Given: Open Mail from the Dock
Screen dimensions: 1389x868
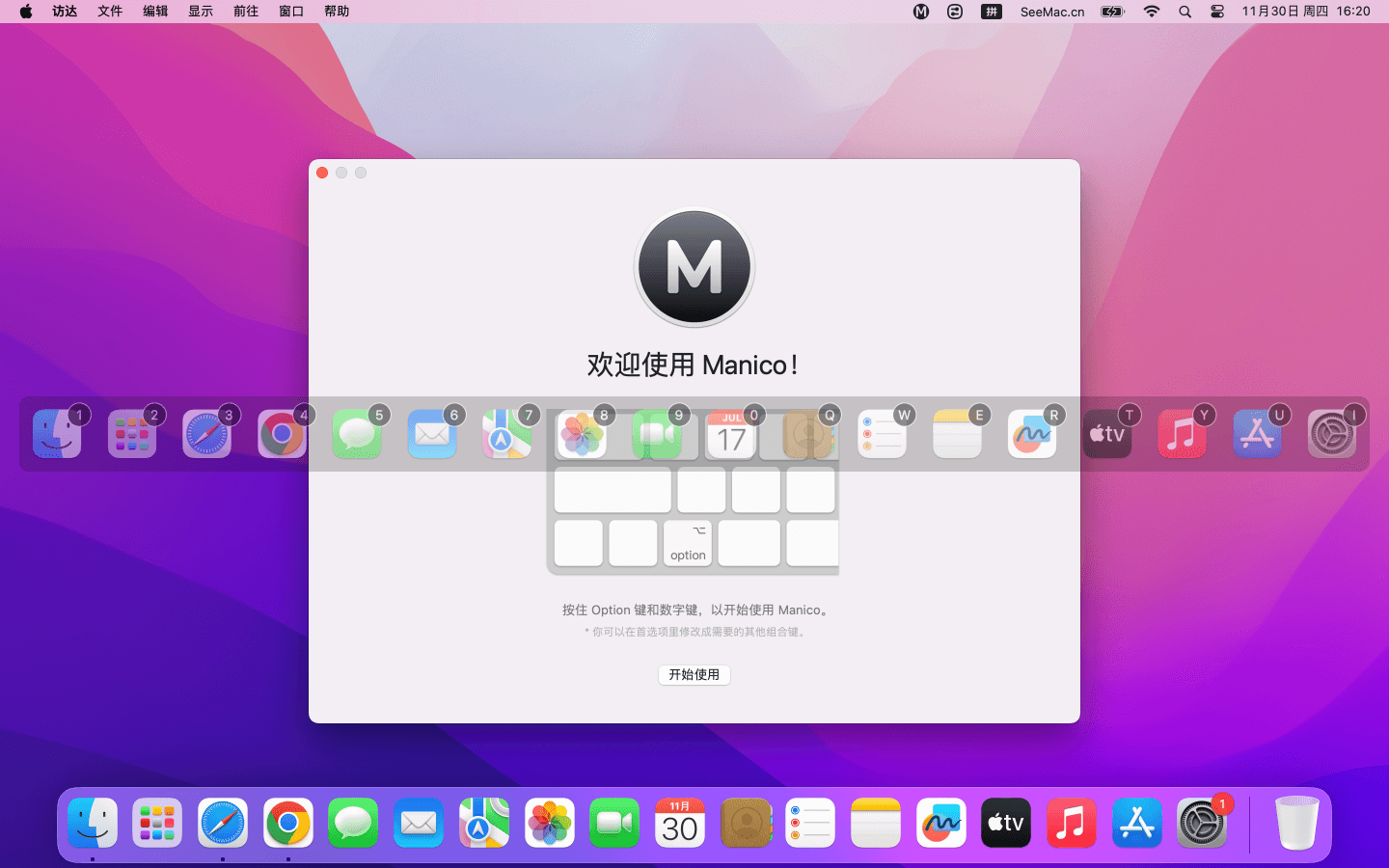Looking at the screenshot, I should (x=419, y=823).
